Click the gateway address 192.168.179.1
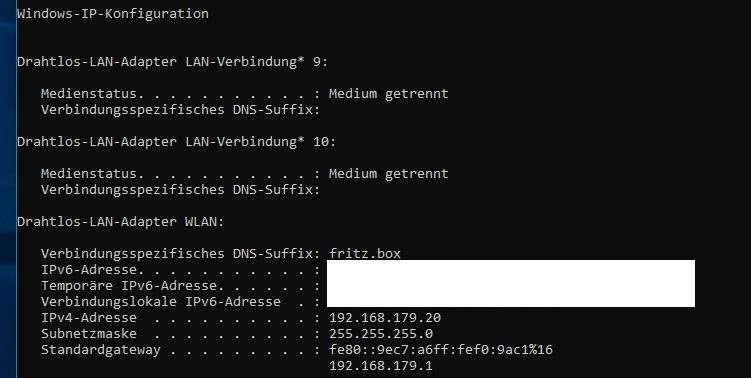This screenshot has height=378, width=751. point(381,366)
